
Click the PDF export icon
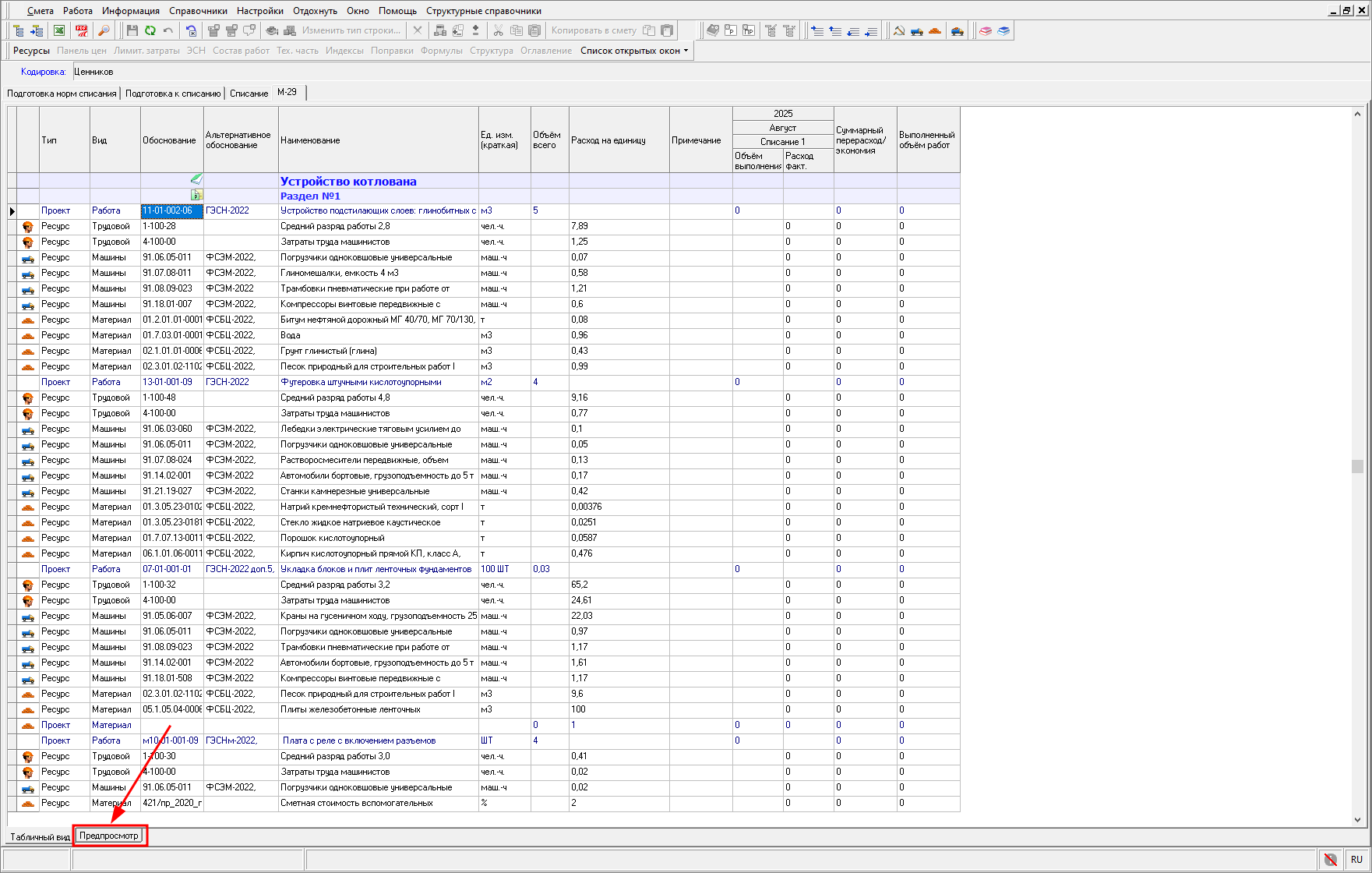point(82,30)
